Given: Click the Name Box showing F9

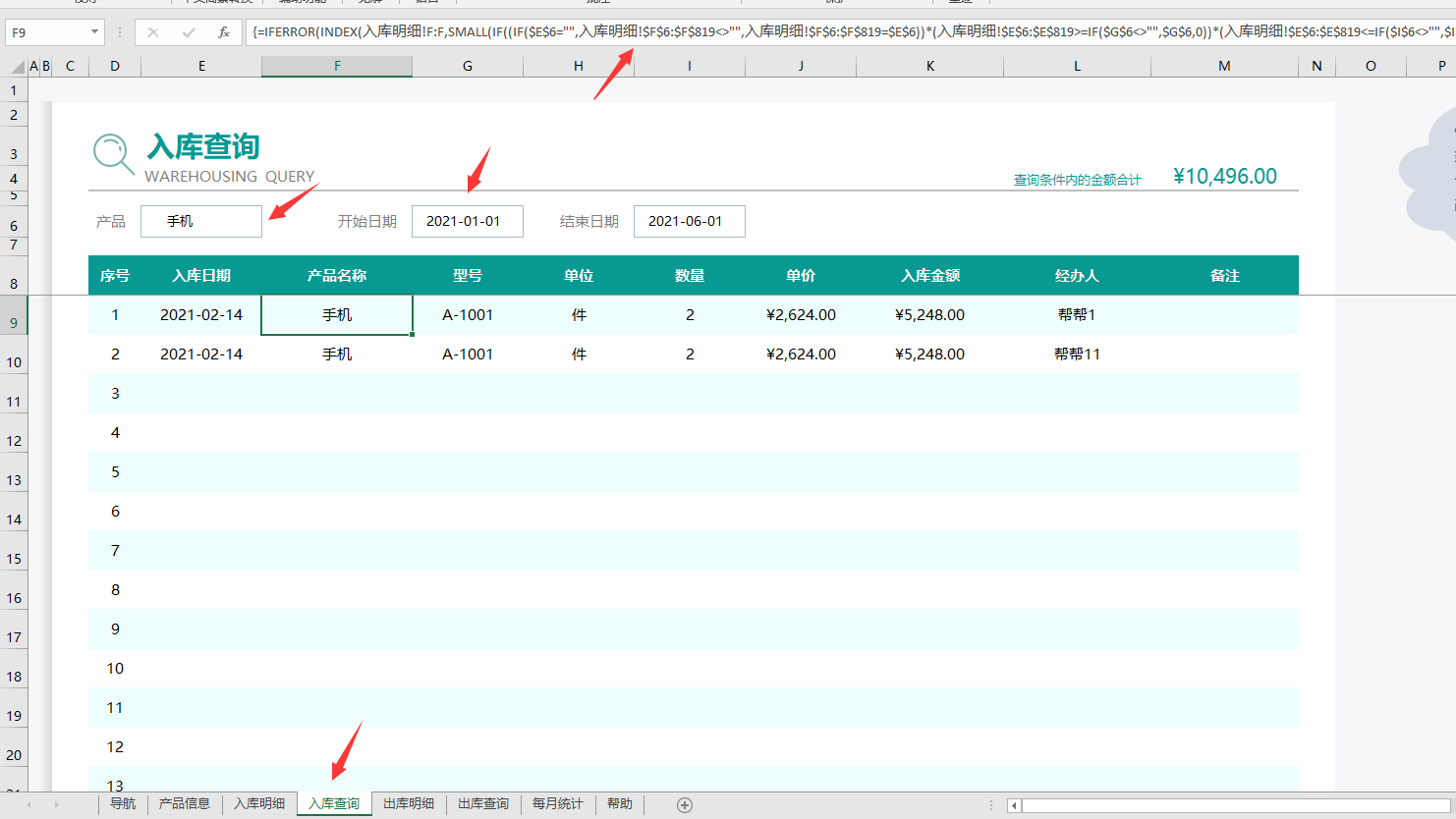Looking at the screenshot, I should pyautogui.click(x=47, y=32).
